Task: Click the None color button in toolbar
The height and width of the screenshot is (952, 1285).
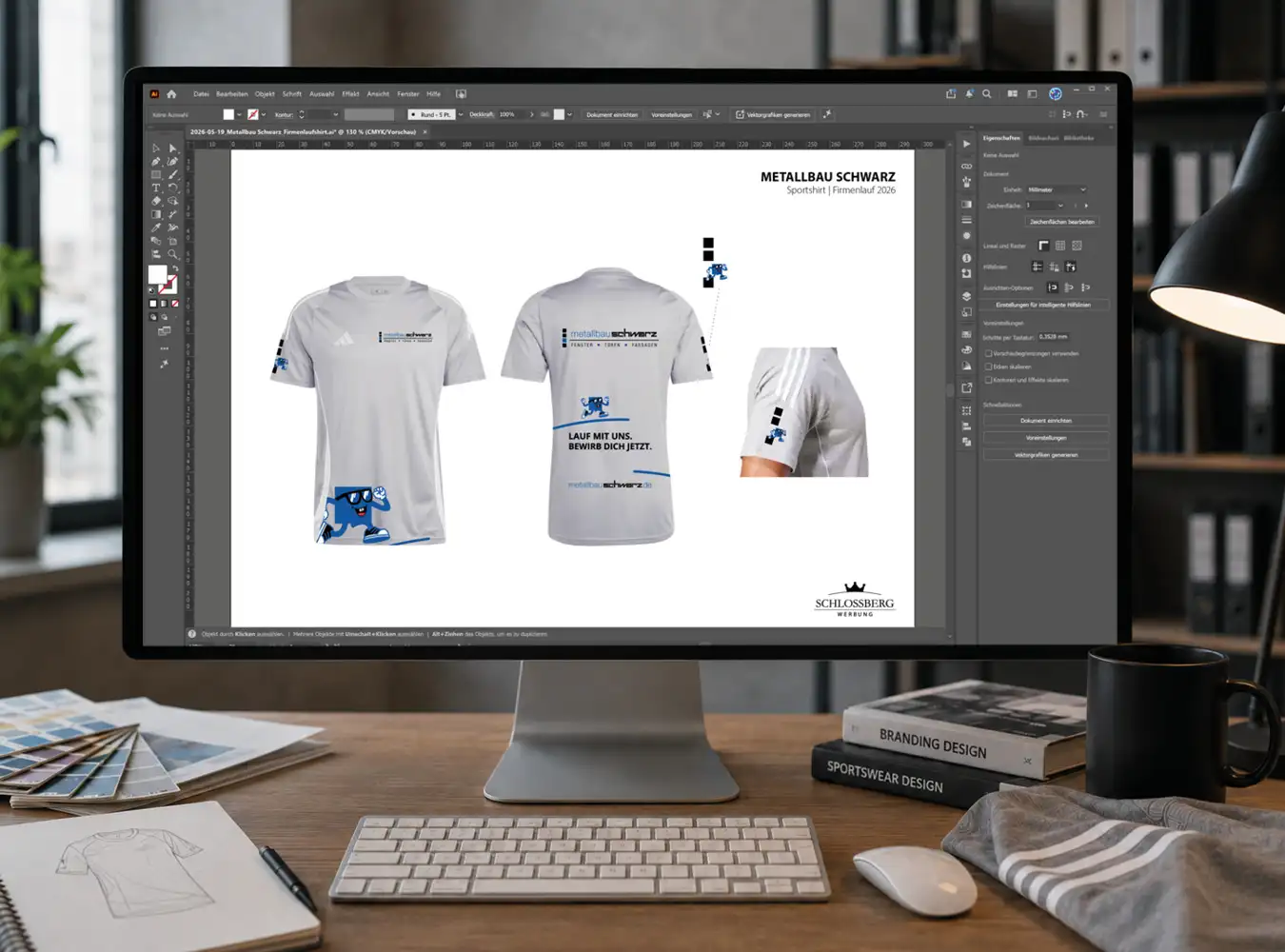Action: [175, 304]
